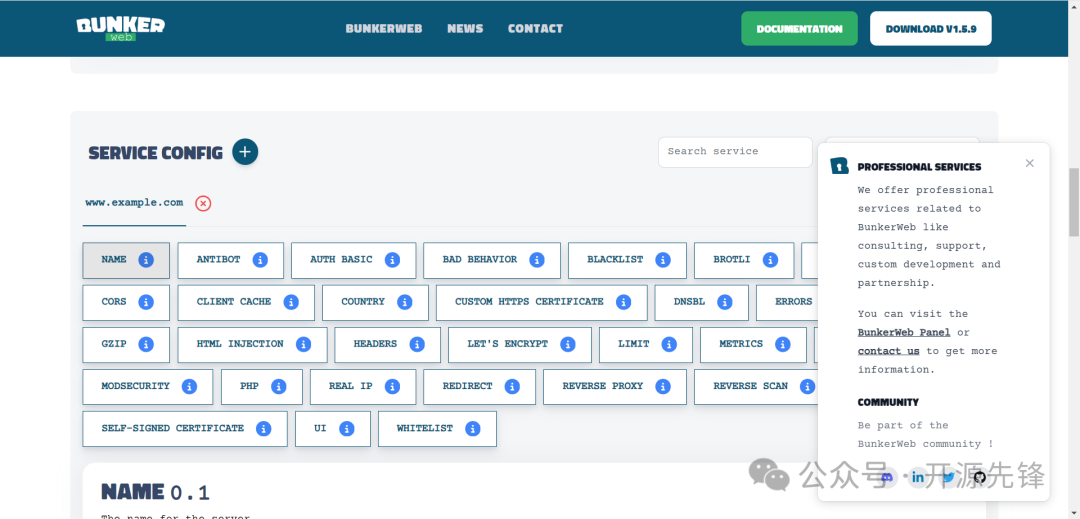Screen dimensions: 1080x519
Task: Add a new service with plus icon
Action: coord(245,151)
